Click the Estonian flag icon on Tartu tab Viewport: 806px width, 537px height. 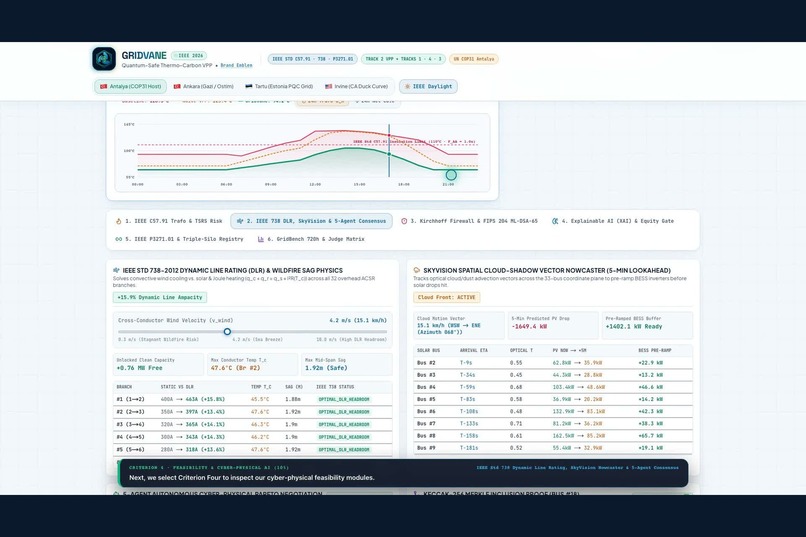tap(249, 86)
